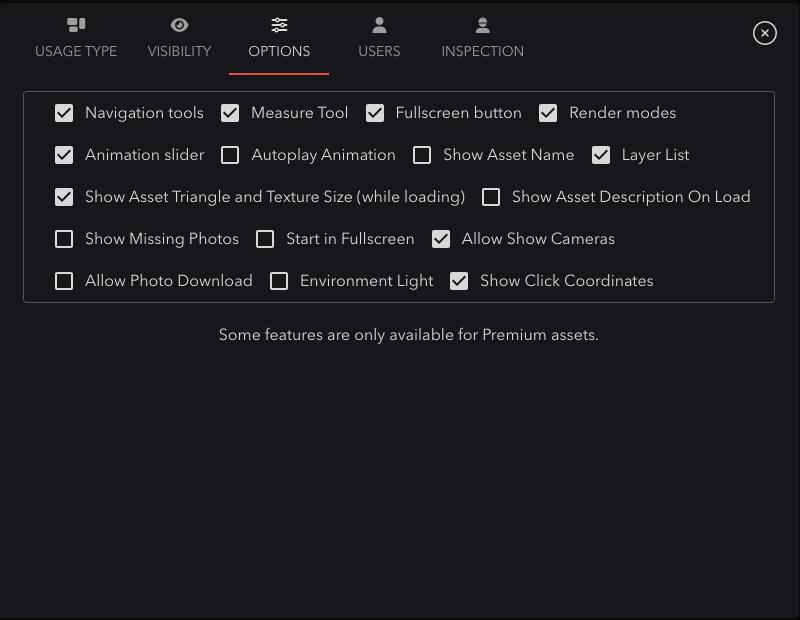Open the Inspection tab
The height and width of the screenshot is (620, 800).
click(482, 50)
